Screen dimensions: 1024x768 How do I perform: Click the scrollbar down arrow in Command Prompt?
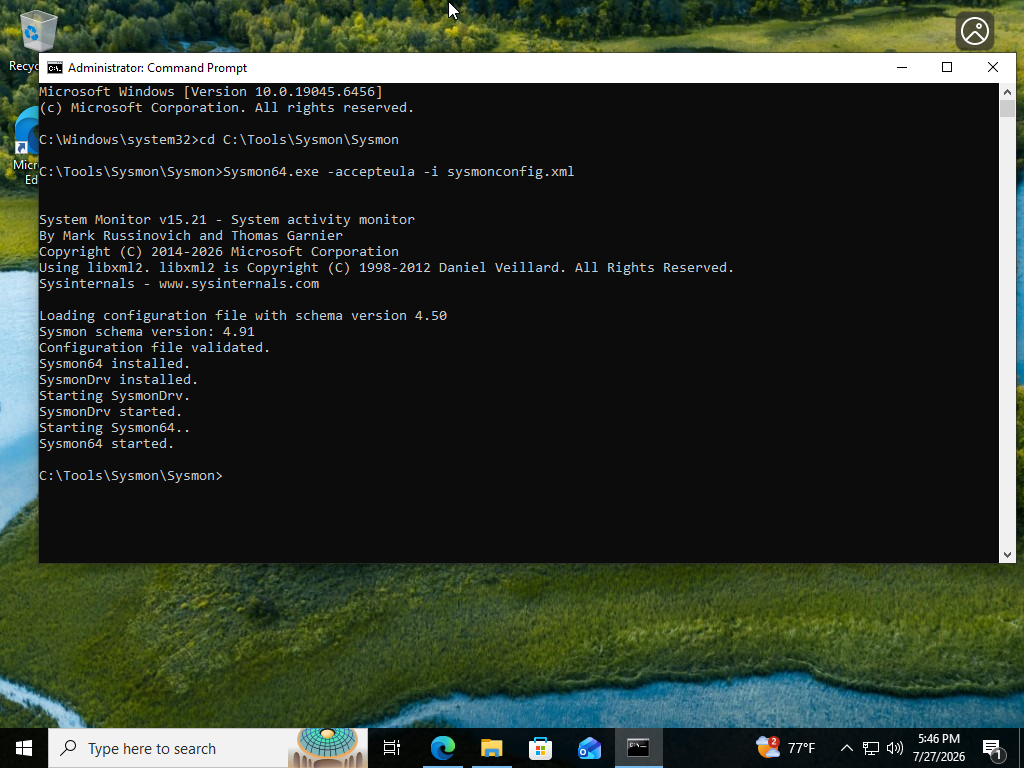(x=1007, y=554)
